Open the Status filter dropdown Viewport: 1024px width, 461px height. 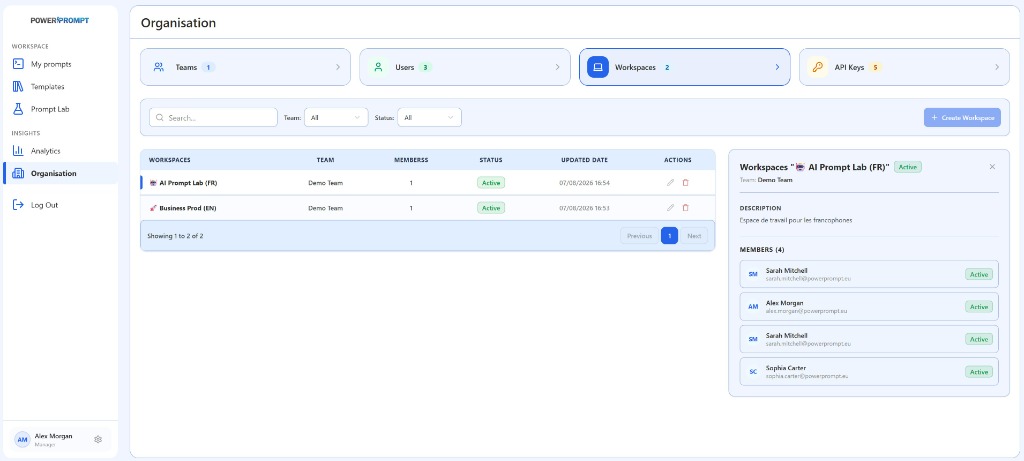pyautogui.click(x=429, y=118)
